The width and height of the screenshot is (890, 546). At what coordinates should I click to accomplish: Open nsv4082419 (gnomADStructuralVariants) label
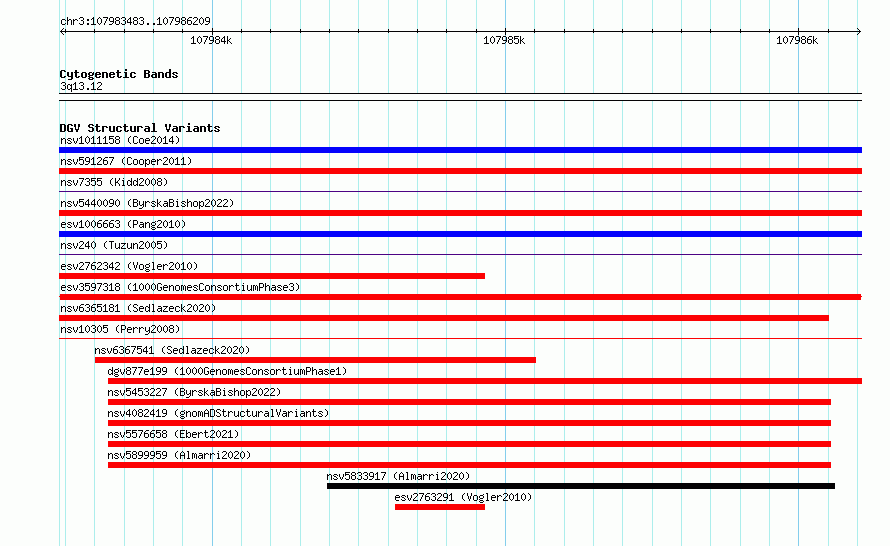pos(218,413)
